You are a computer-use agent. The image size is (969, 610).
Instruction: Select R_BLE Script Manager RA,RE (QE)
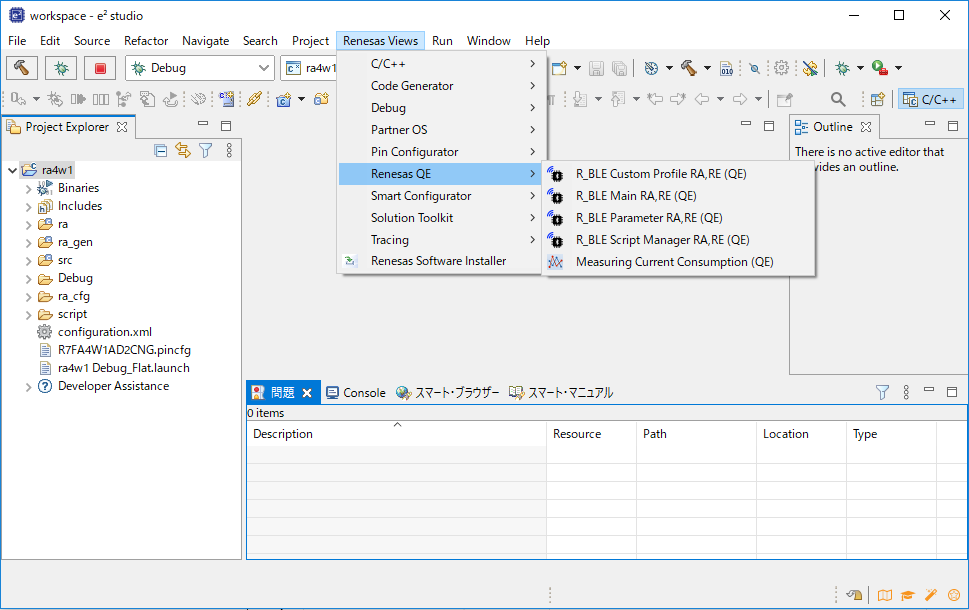click(679, 240)
